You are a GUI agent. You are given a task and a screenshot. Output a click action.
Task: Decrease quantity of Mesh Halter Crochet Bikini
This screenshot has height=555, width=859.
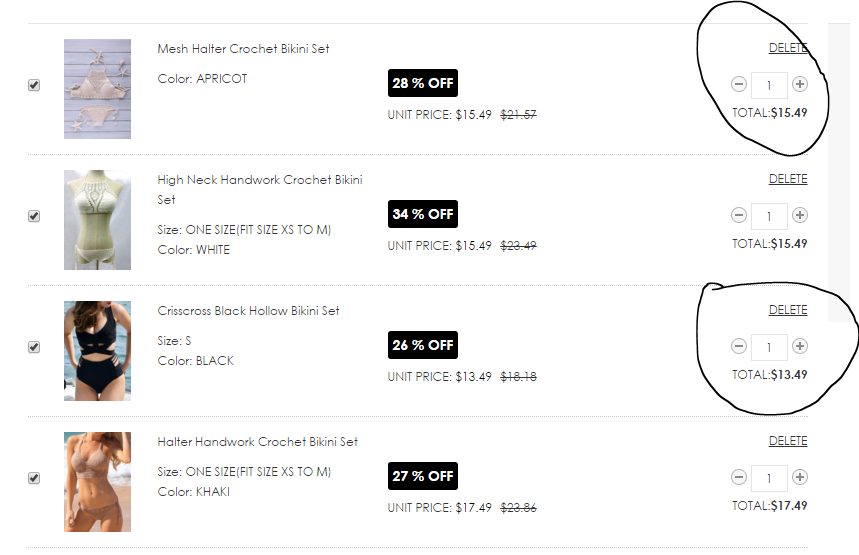tap(739, 85)
